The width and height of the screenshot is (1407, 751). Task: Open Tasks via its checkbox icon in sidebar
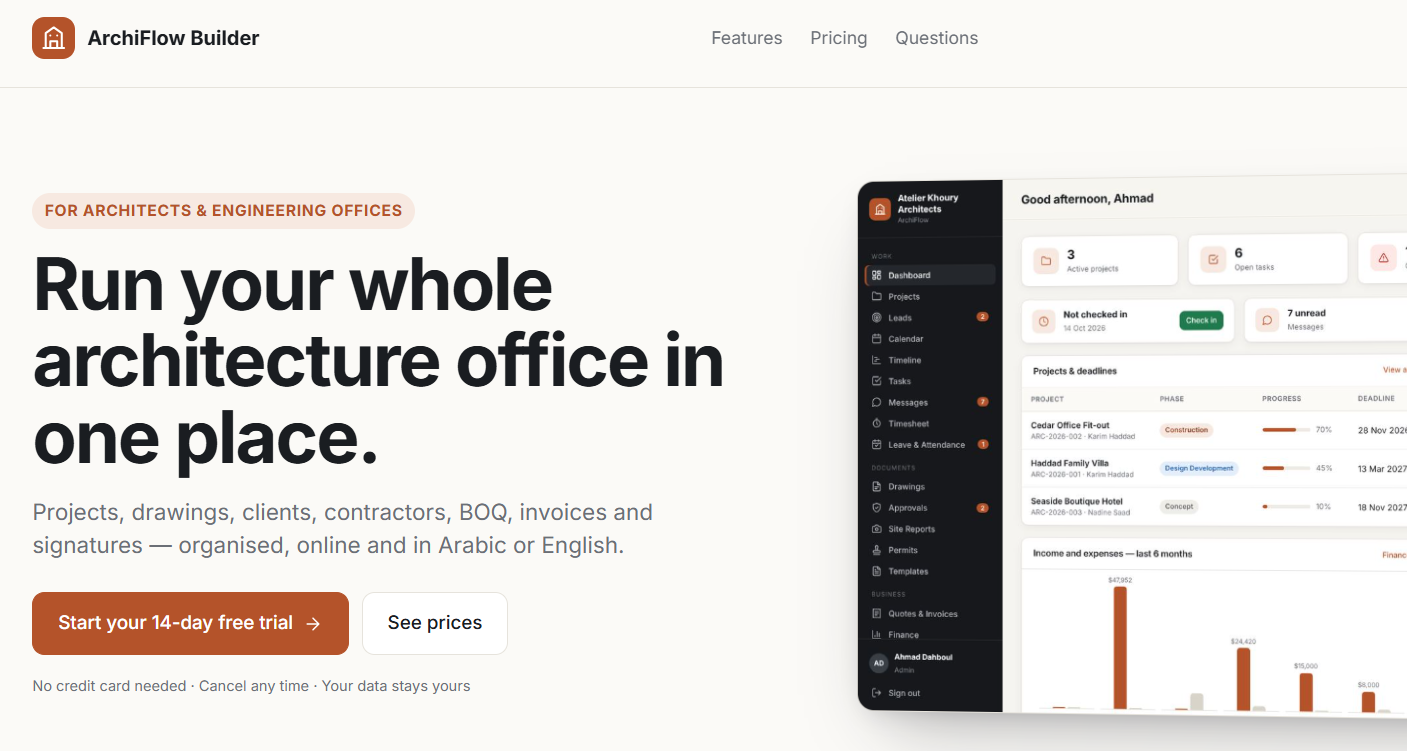point(877,381)
